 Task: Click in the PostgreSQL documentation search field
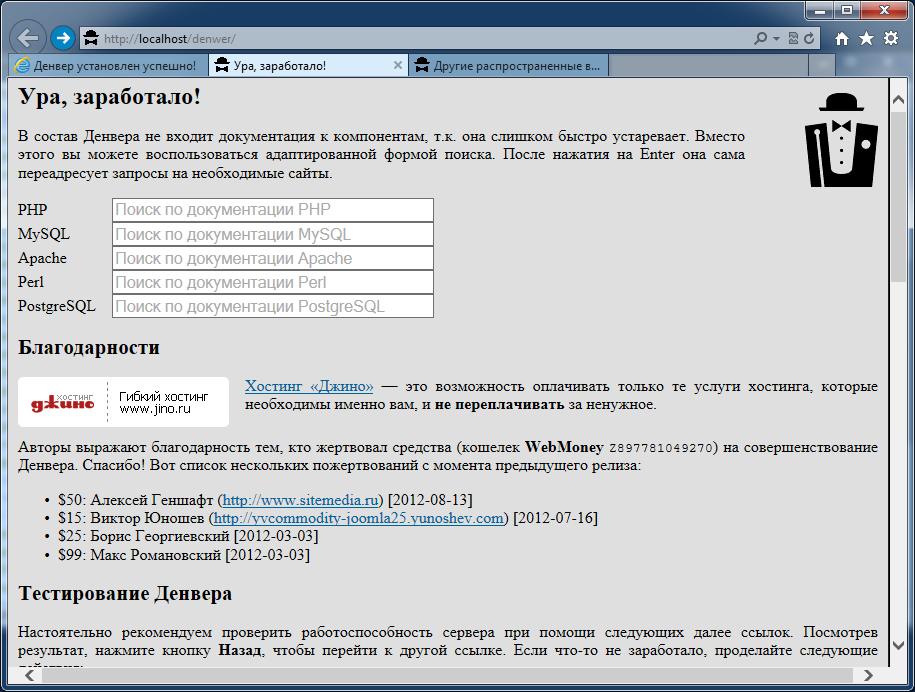pyautogui.click(x=272, y=306)
